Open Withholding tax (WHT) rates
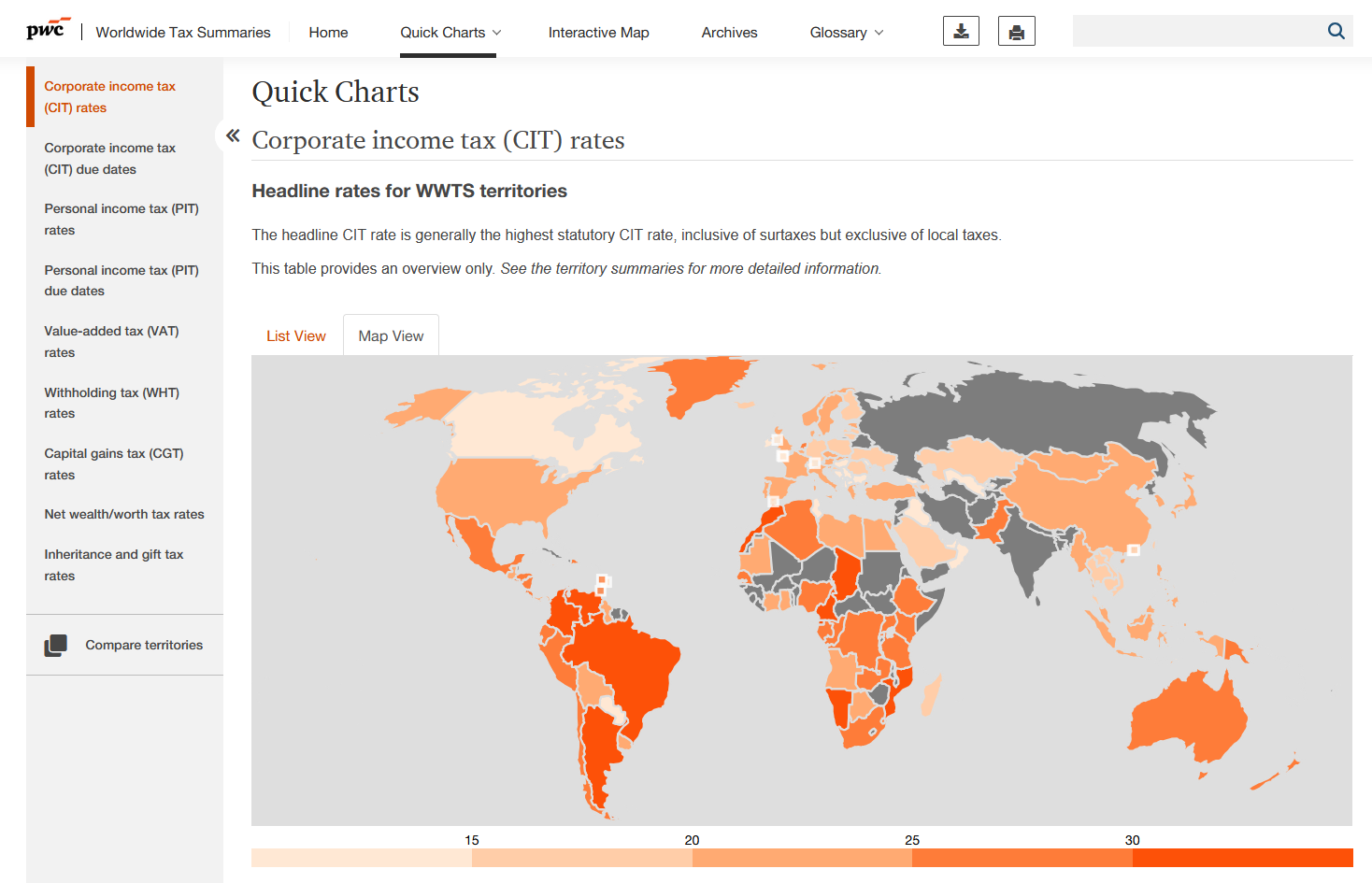 111,403
